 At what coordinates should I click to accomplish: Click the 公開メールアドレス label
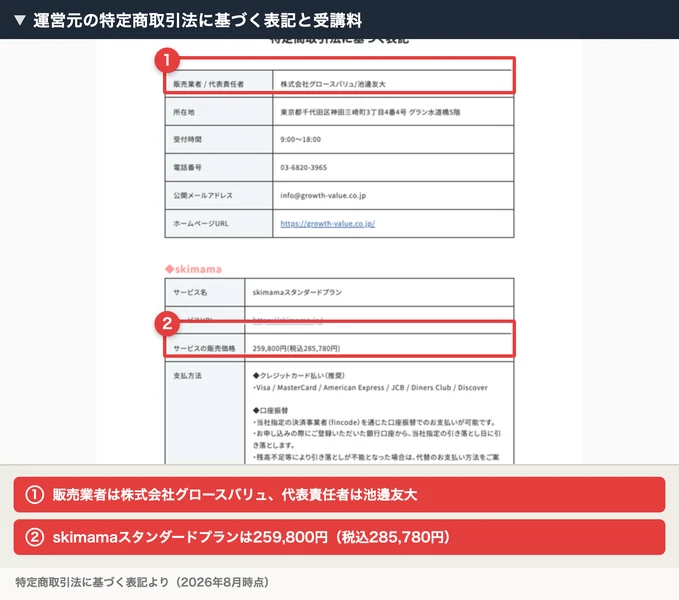click(203, 195)
